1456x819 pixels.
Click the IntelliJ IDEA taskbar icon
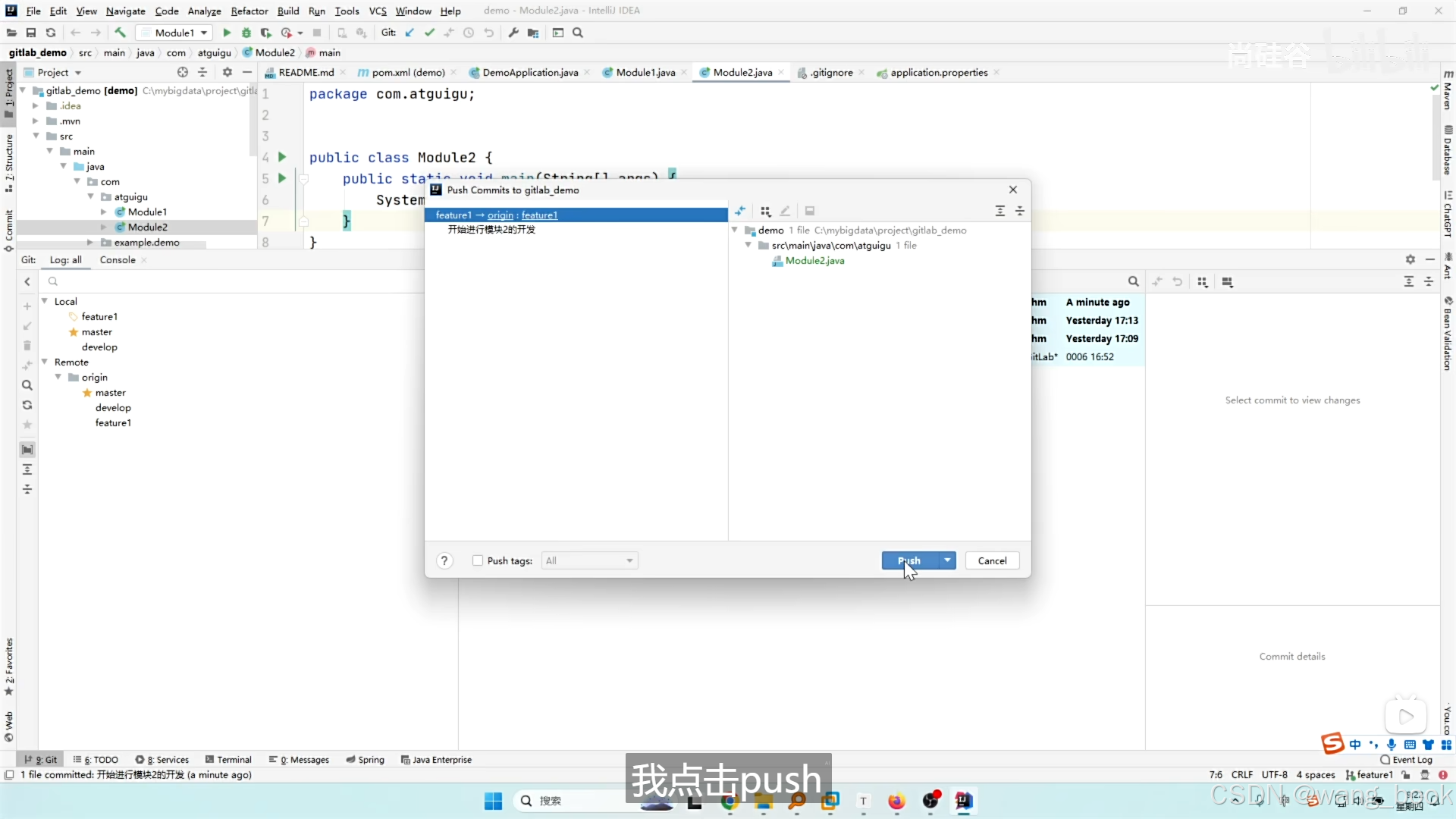coord(964,801)
